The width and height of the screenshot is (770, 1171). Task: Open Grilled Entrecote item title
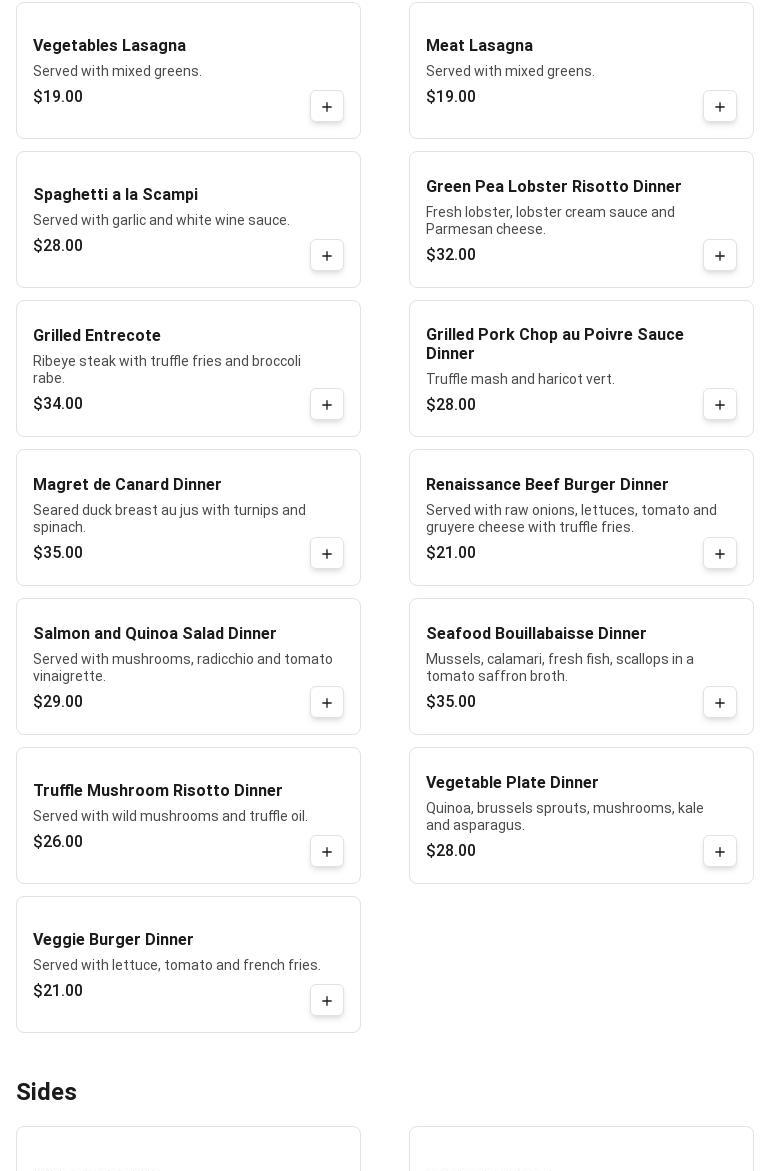pos(97,335)
